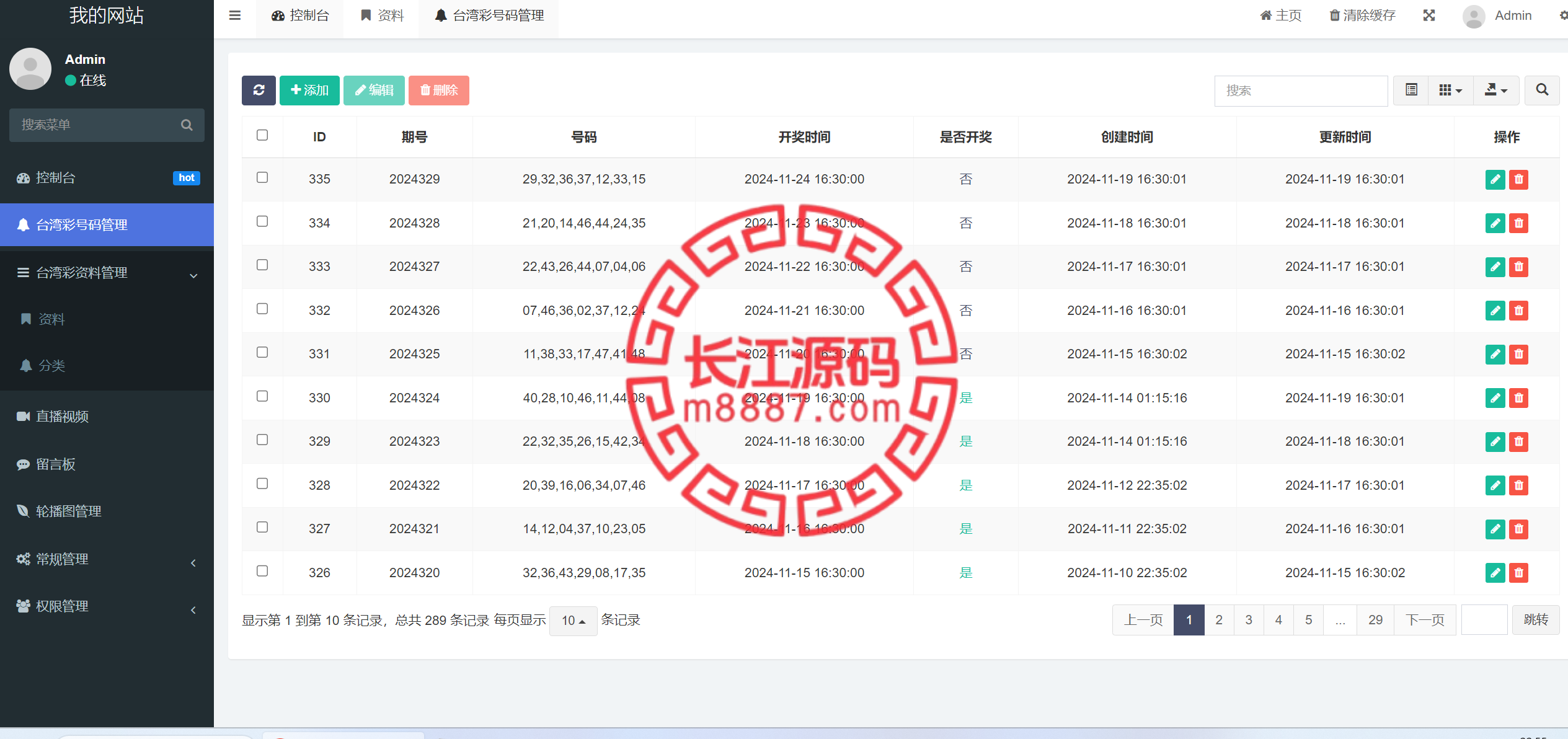Click the 搜索菜单 sidebar input
Screen dimensions: 1568x739
pyautogui.click(x=107, y=125)
